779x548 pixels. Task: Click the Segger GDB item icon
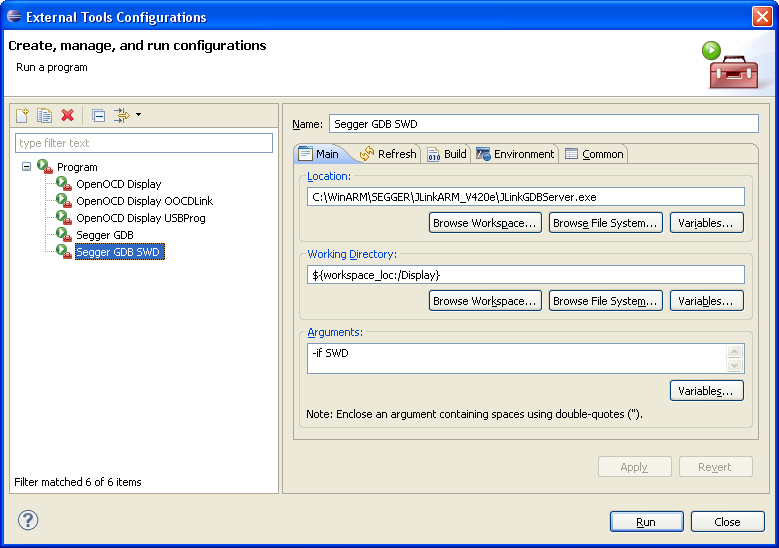64,234
